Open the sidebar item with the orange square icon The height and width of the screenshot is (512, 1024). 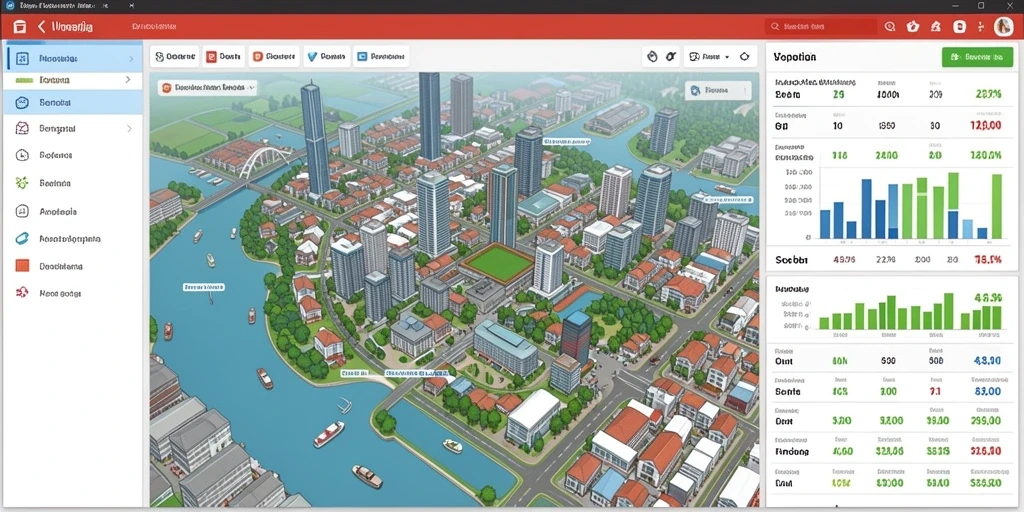73,266
